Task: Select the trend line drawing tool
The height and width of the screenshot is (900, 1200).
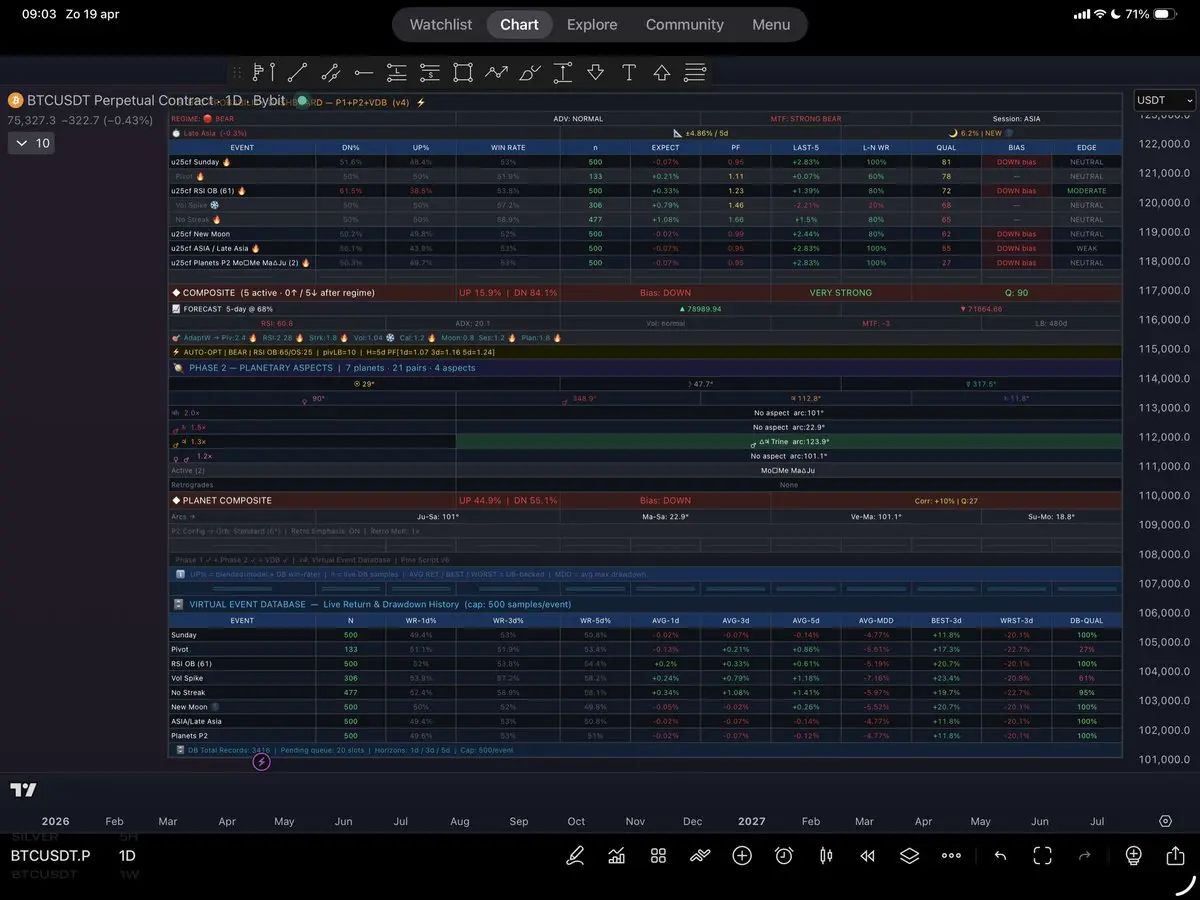Action: click(297, 72)
